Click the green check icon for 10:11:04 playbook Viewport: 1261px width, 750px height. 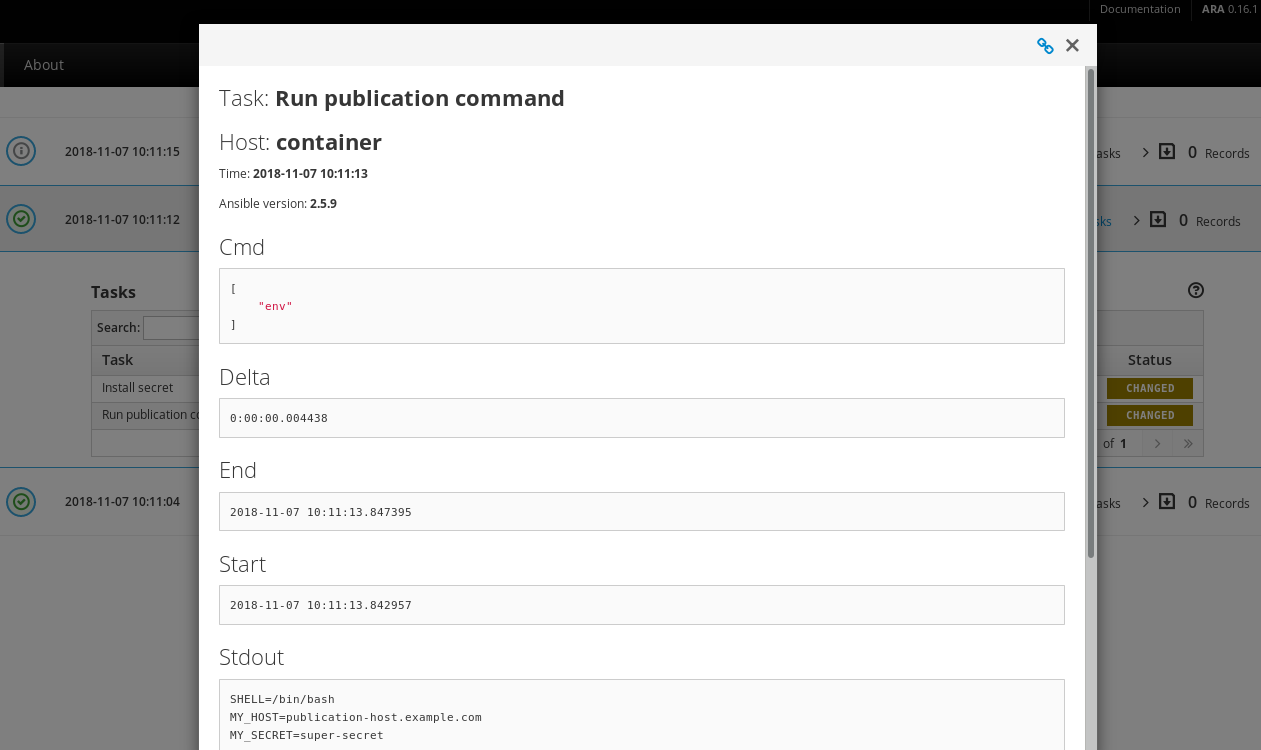click(21, 501)
